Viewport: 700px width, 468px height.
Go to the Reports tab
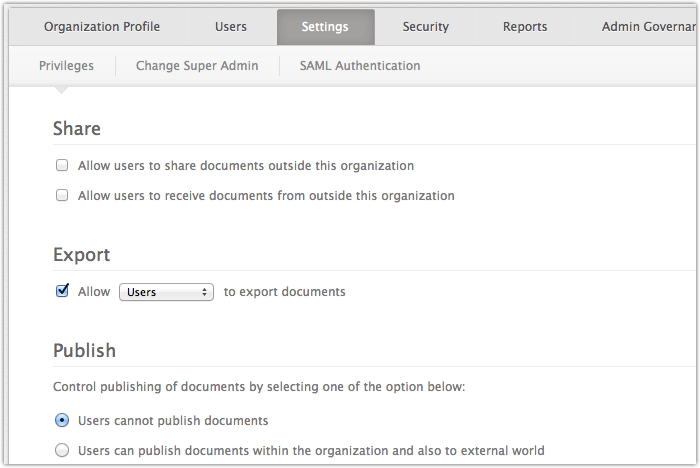point(525,27)
